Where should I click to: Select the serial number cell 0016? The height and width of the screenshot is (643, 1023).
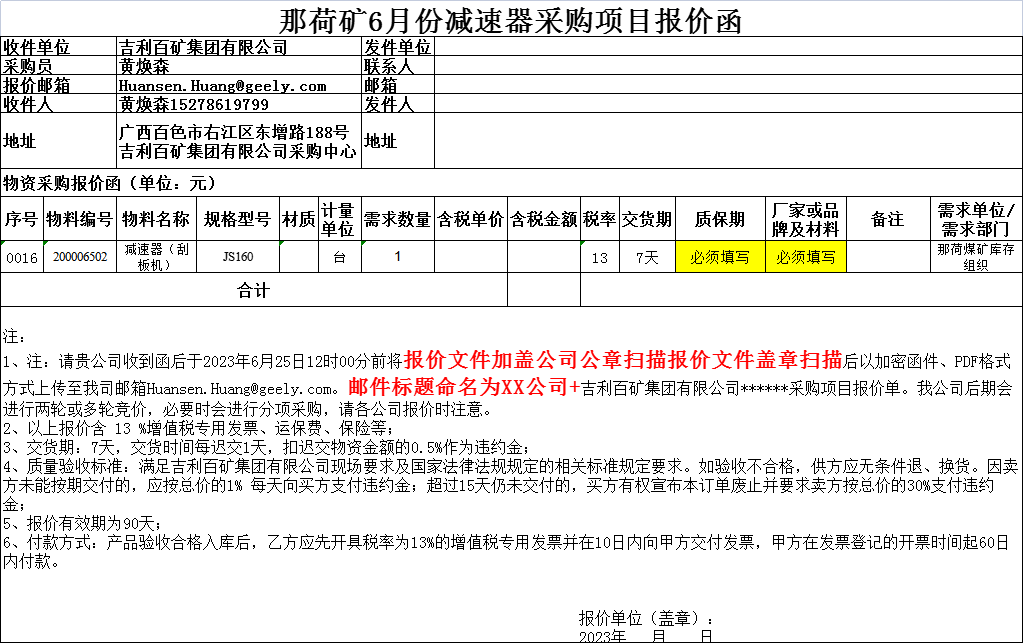[x=22, y=257]
